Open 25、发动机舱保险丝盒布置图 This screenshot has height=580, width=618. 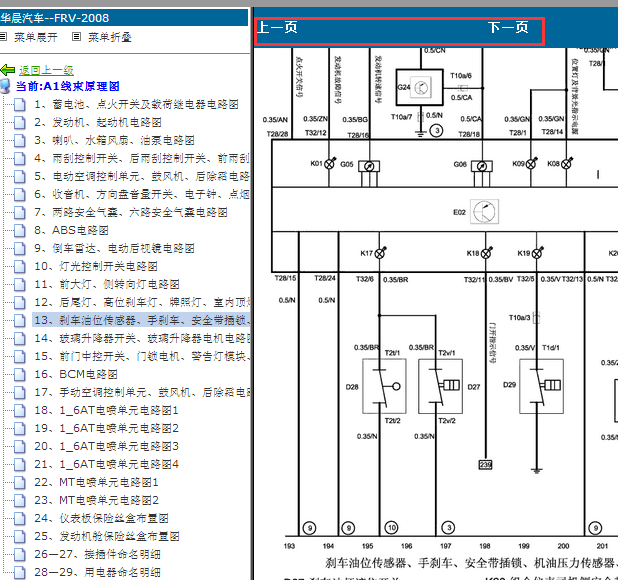click(x=107, y=536)
